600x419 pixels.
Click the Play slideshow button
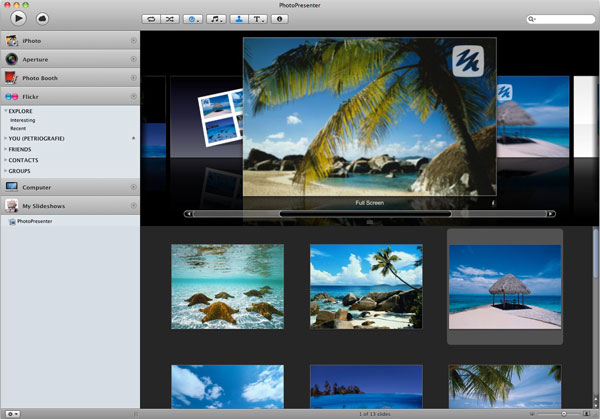(x=19, y=18)
